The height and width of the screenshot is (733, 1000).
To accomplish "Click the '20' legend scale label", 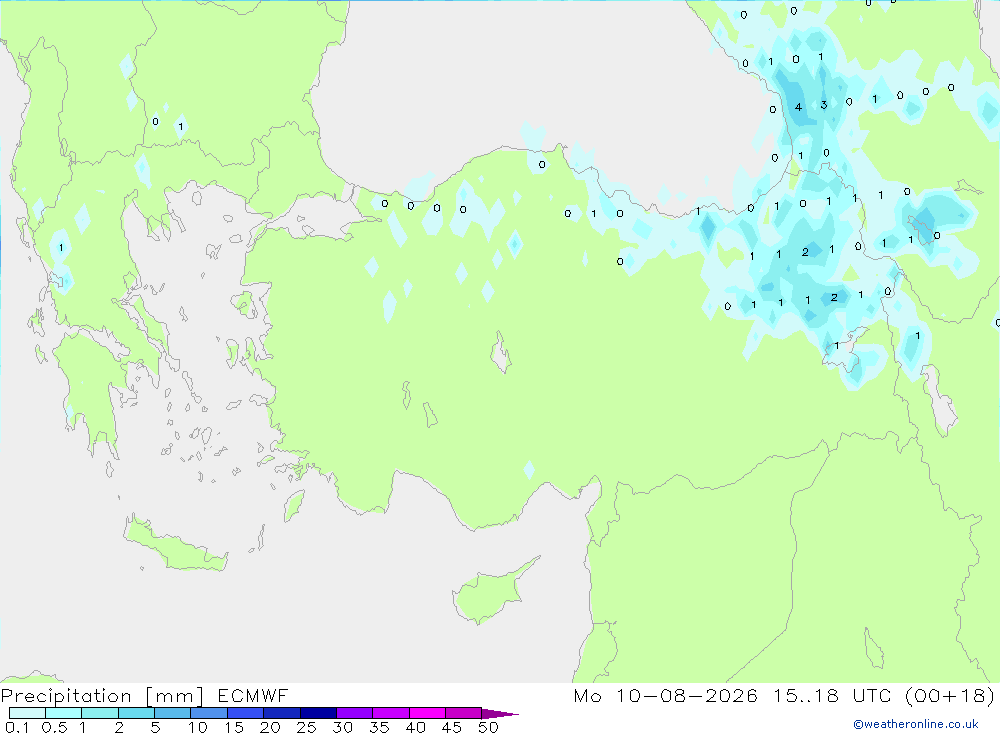I will tap(270, 727).
